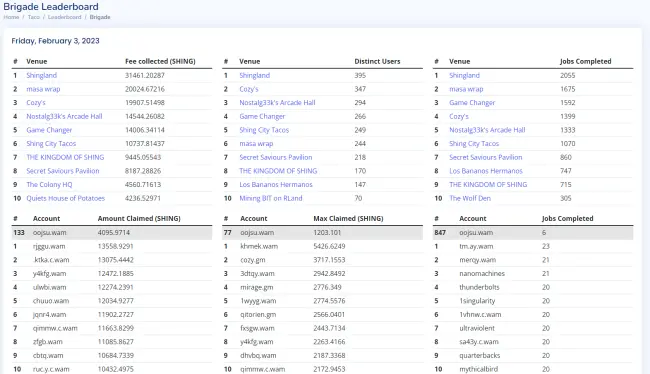Open Shingland in the Fee collected table

pyautogui.click(x=41, y=75)
